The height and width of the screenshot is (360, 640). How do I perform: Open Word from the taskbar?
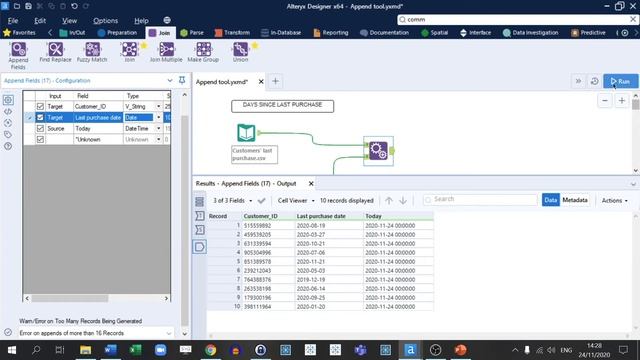click(111, 350)
